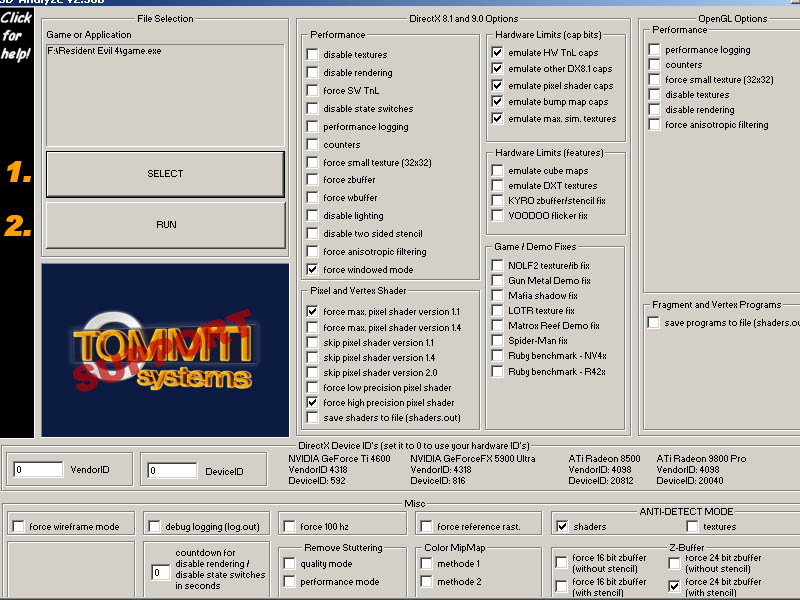This screenshot has width=800, height=600.
Task: Enable the 'KYRO zbuffer/stencil fix'
Action: [497, 201]
